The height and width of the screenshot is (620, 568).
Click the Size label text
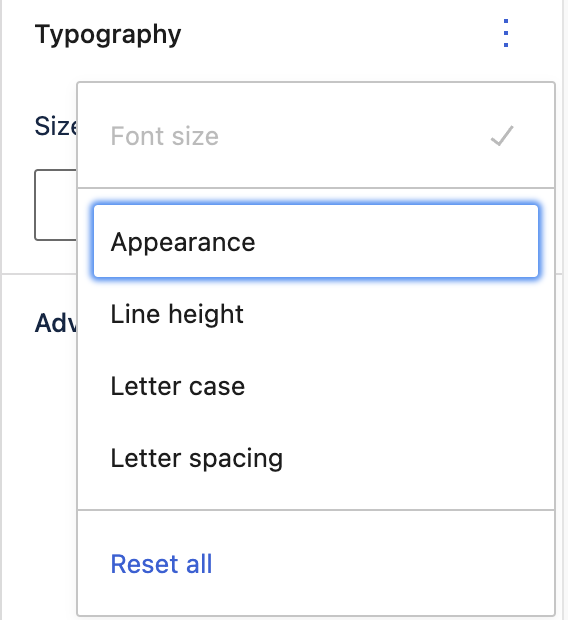55,126
